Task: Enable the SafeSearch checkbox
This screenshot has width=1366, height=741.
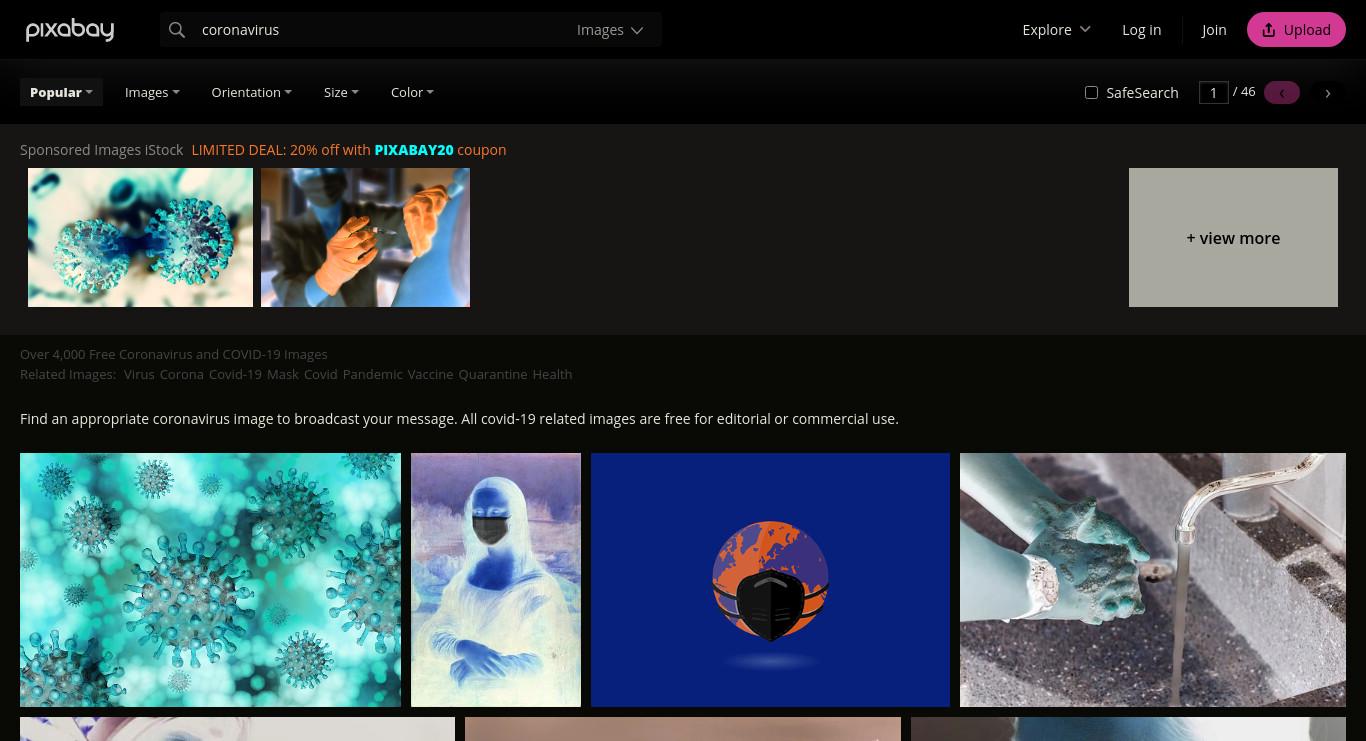Action: point(1091,93)
